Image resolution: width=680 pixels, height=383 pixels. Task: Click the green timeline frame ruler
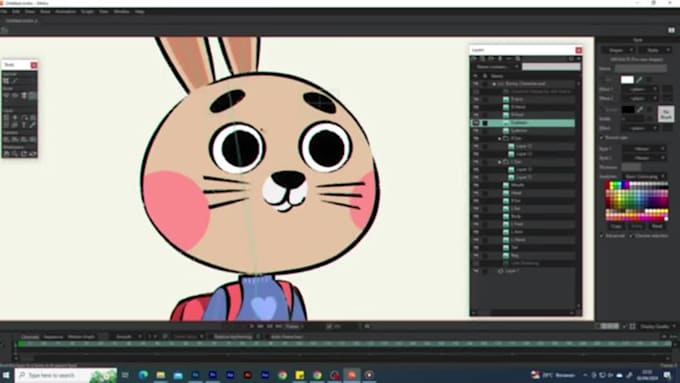coord(343,344)
